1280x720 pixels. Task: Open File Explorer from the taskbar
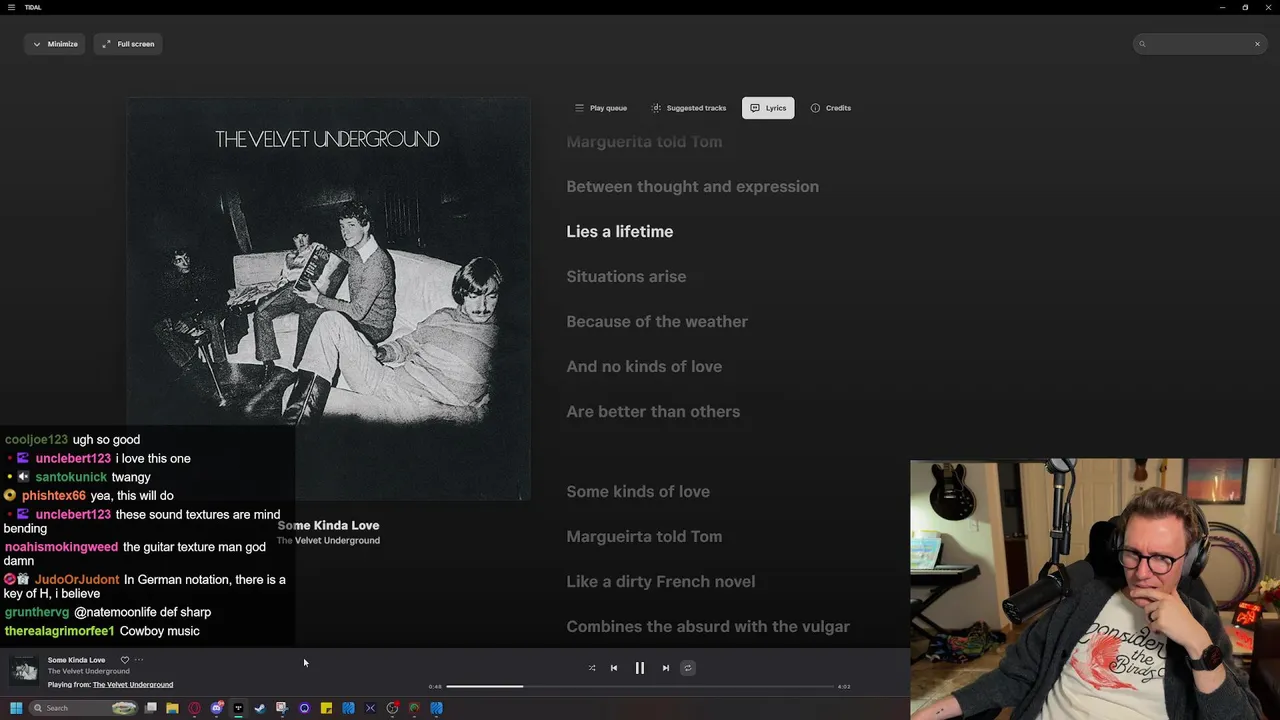point(172,708)
